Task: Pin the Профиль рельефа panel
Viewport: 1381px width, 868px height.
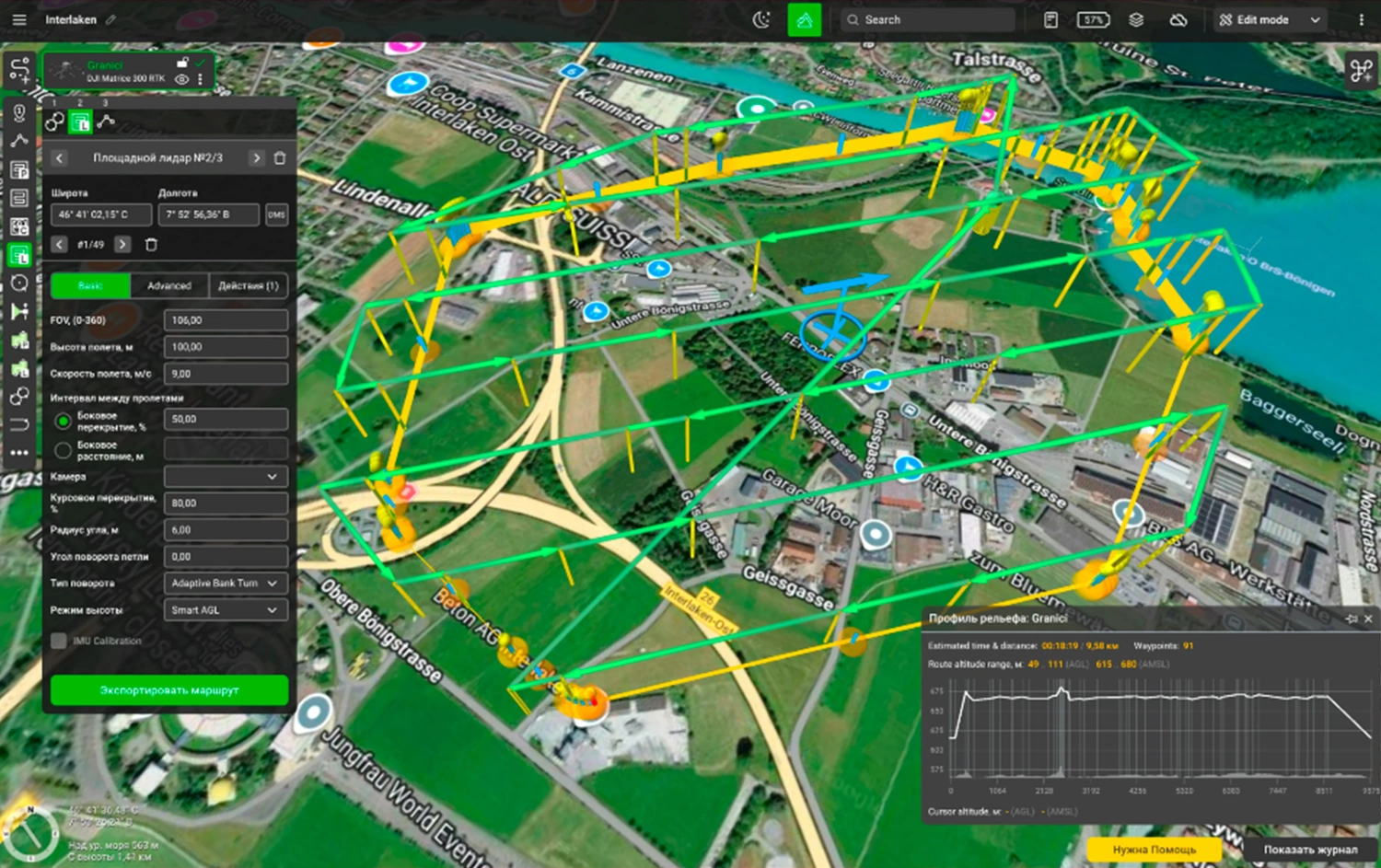Action: coord(1352,619)
